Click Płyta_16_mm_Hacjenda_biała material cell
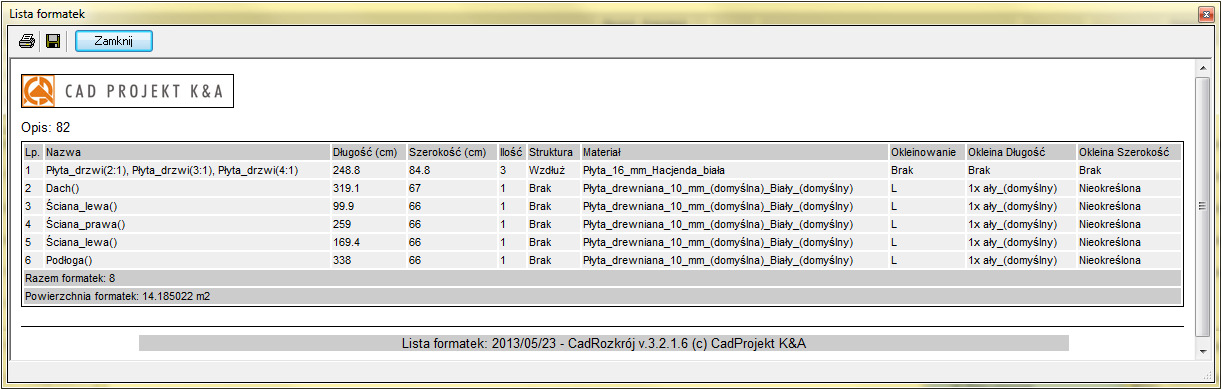1222x390 pixels. click(654, 171)
